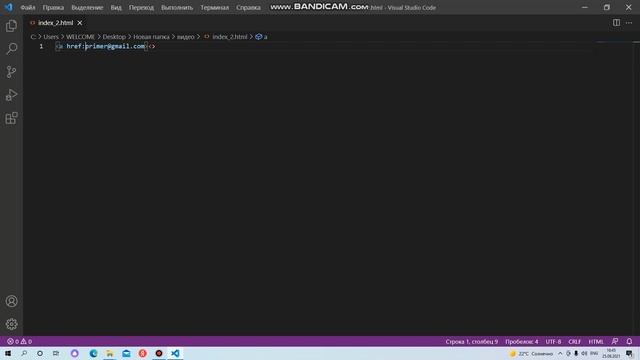Open the editor More Actions ellipsis
The height and width of the screenshot is (360, 640).
pos(629,23)
